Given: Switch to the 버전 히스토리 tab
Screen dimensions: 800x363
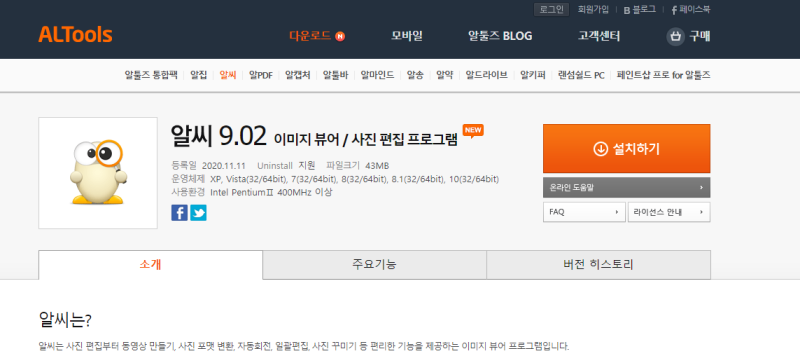Looking at the screenshot, I should click(598, 264).
